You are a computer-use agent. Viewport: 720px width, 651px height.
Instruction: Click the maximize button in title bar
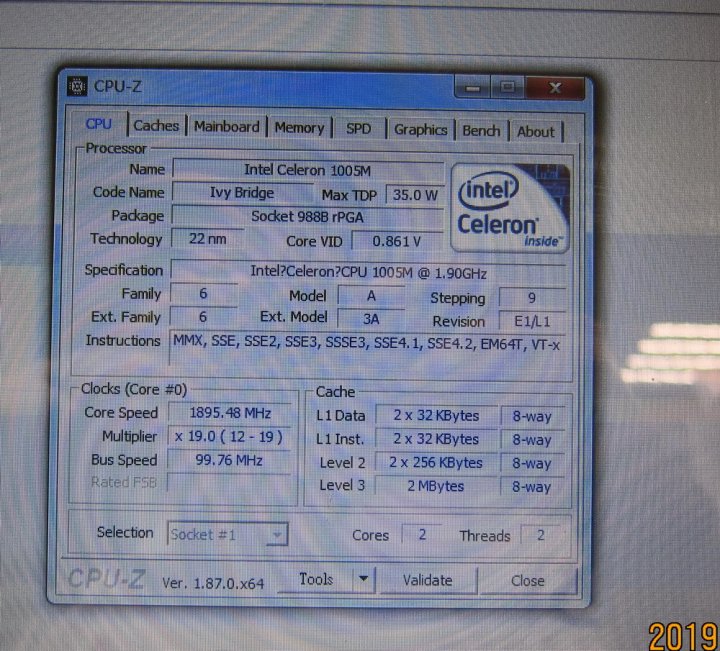coord(507,87)
